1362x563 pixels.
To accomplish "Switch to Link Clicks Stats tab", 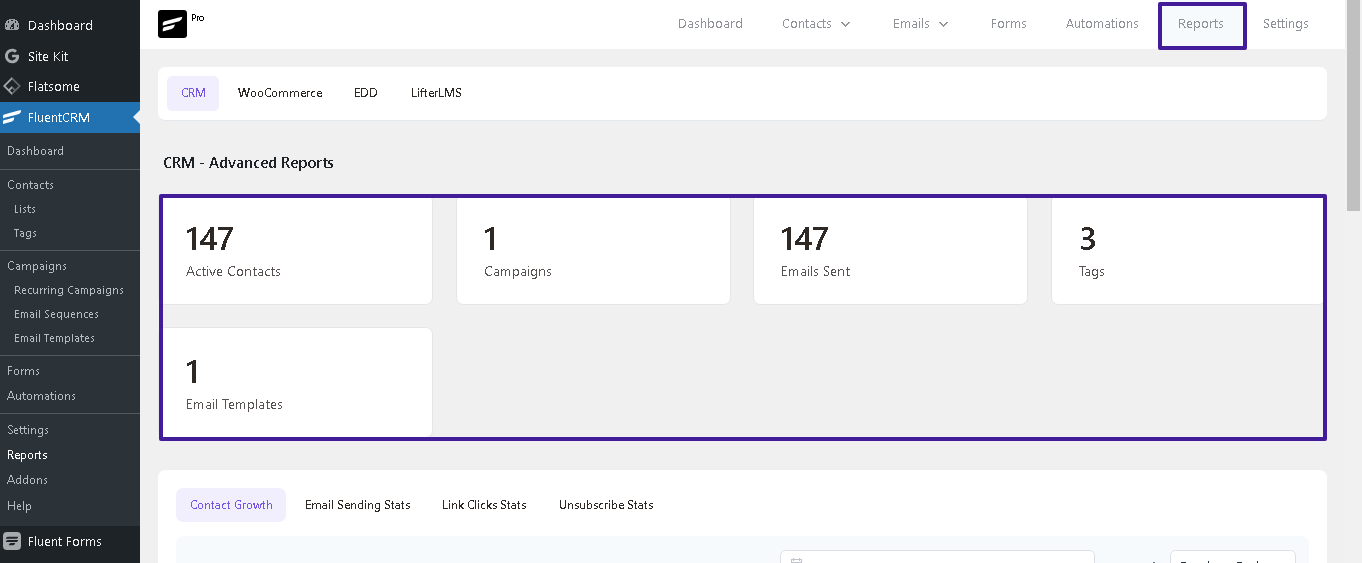I will [x=484, y=505].
